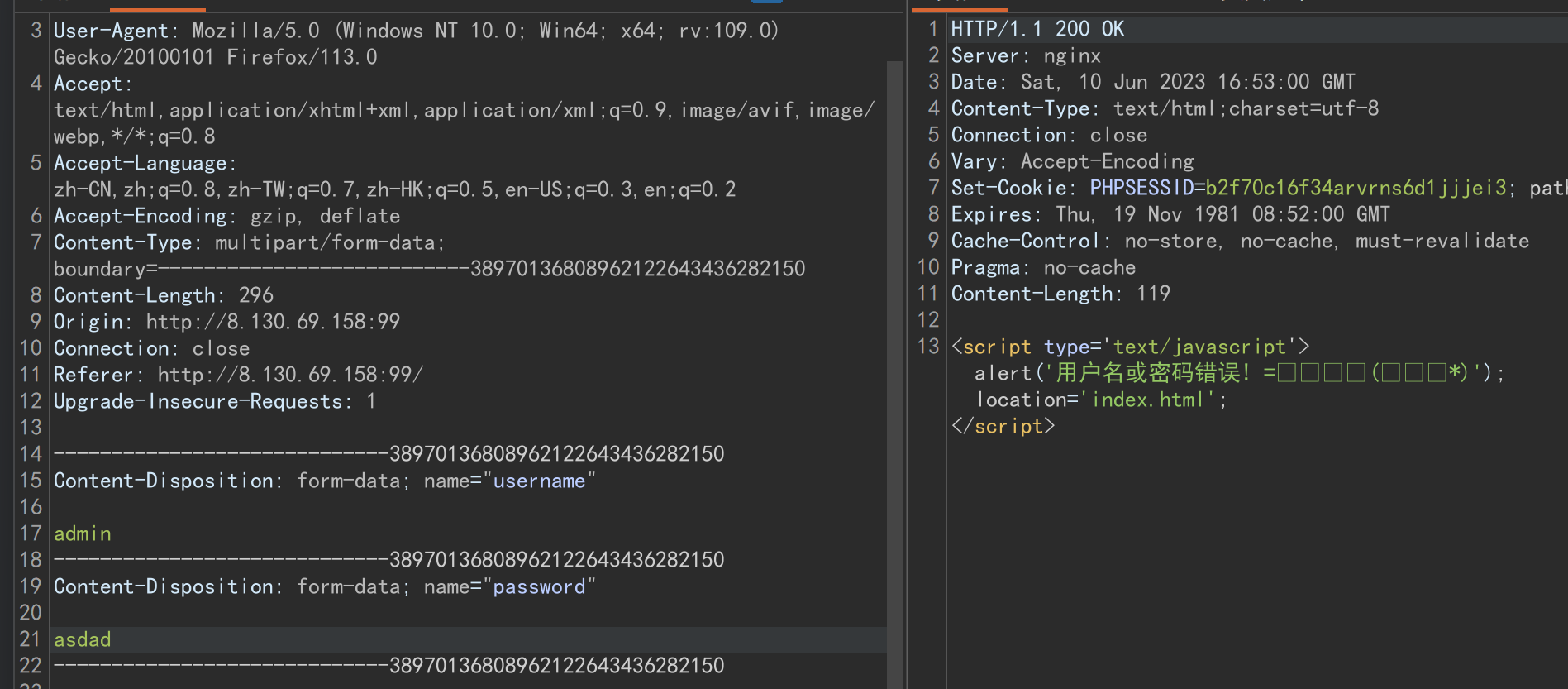Click Upgrade-Insecure-Requests: 1 header
The width and height of the screenshot is (1568, 689).
click(215, 401)
